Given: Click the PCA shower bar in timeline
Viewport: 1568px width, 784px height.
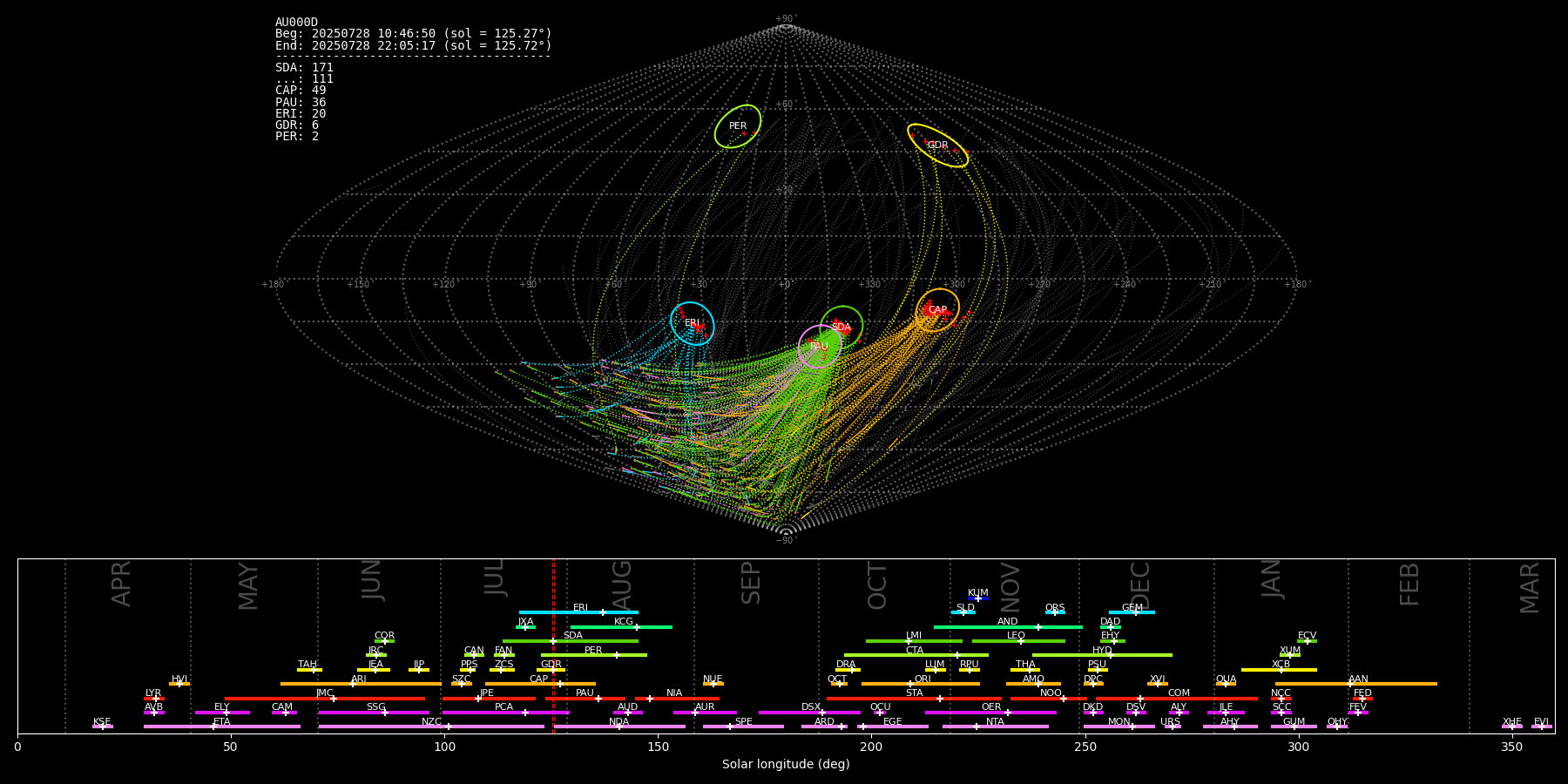Looking at the screenshot, I should click(x=505, y=713).
